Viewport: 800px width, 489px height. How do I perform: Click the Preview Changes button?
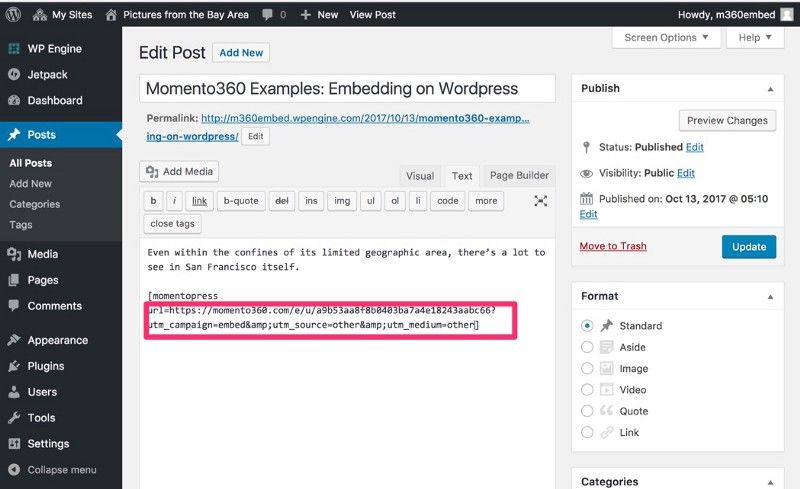727,120
